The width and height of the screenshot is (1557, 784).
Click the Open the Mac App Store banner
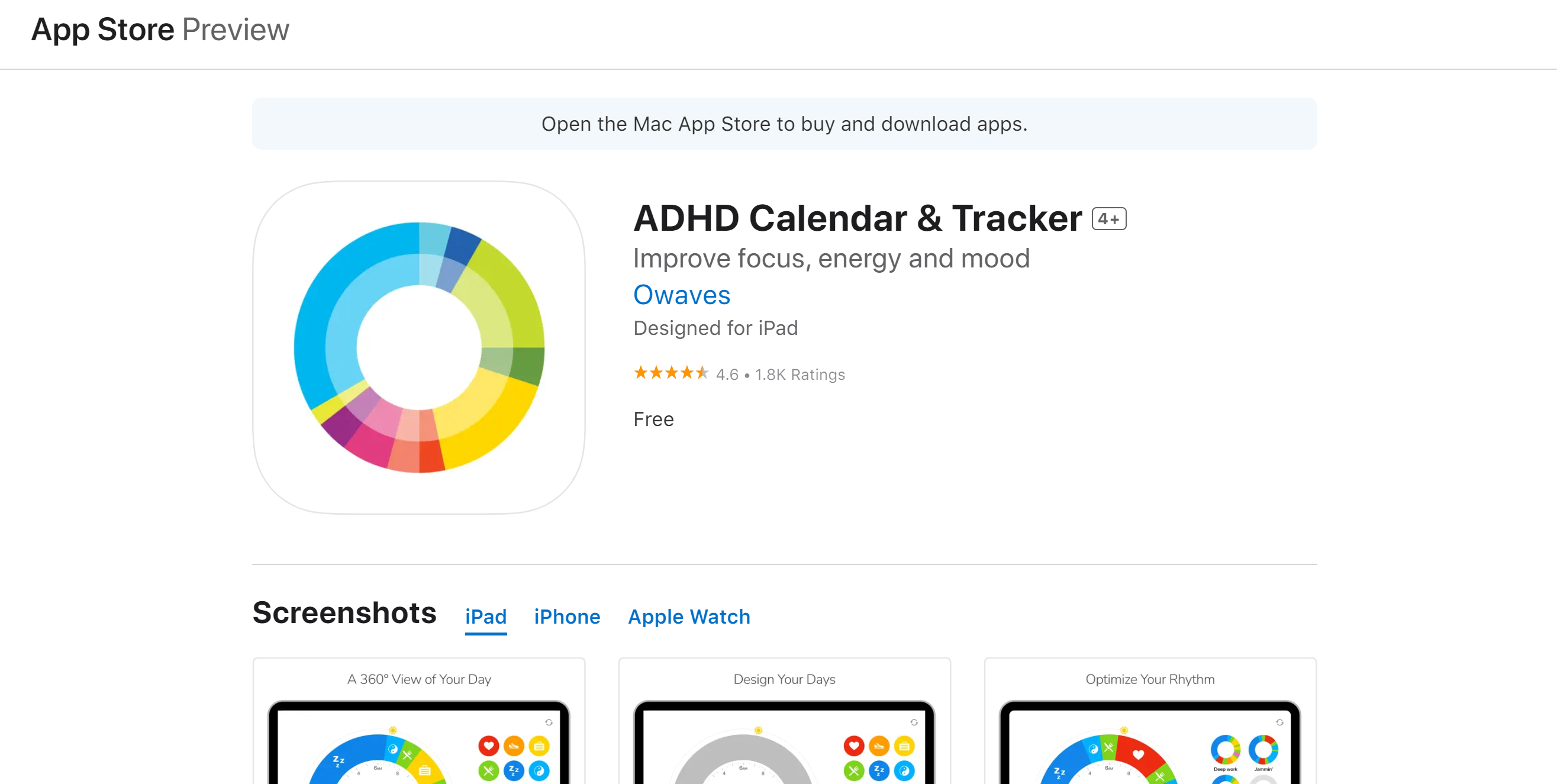[x=784, y=124]
